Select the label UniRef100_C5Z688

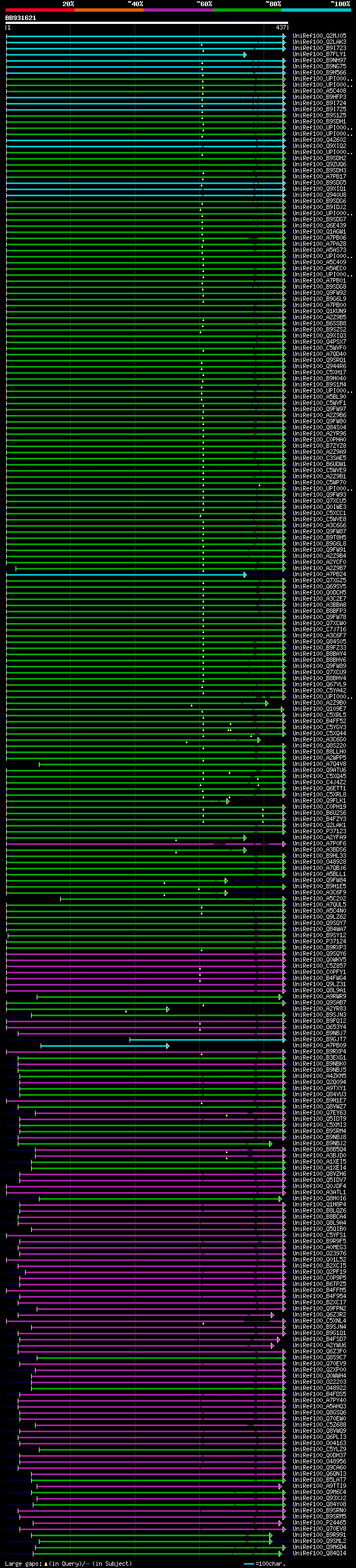[319, 1425]
